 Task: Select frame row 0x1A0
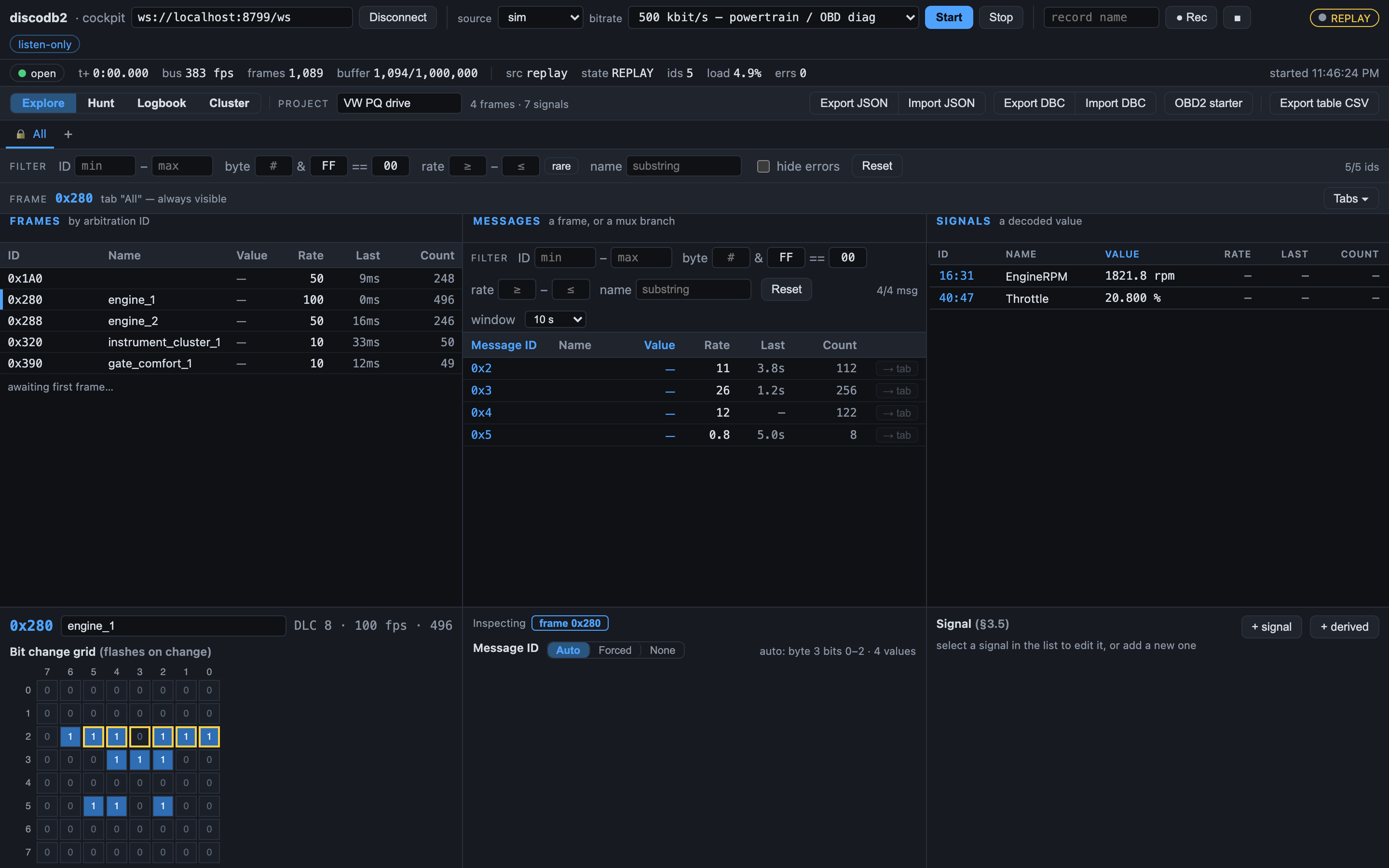click(x=231, y=279)
